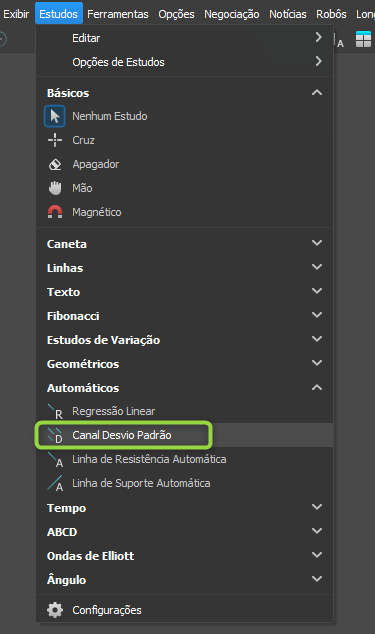Choose the Magnético label
The image size is (375, 634).
coord(97,212)
